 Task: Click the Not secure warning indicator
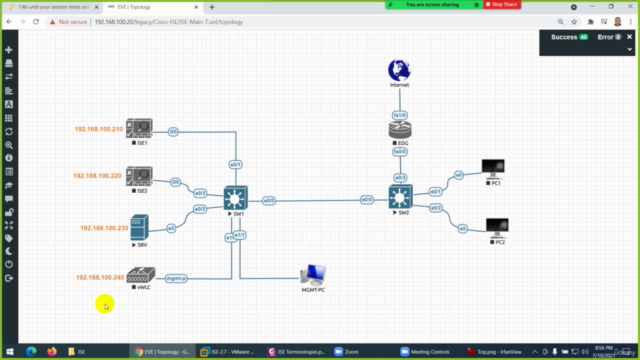coord(69,22)
